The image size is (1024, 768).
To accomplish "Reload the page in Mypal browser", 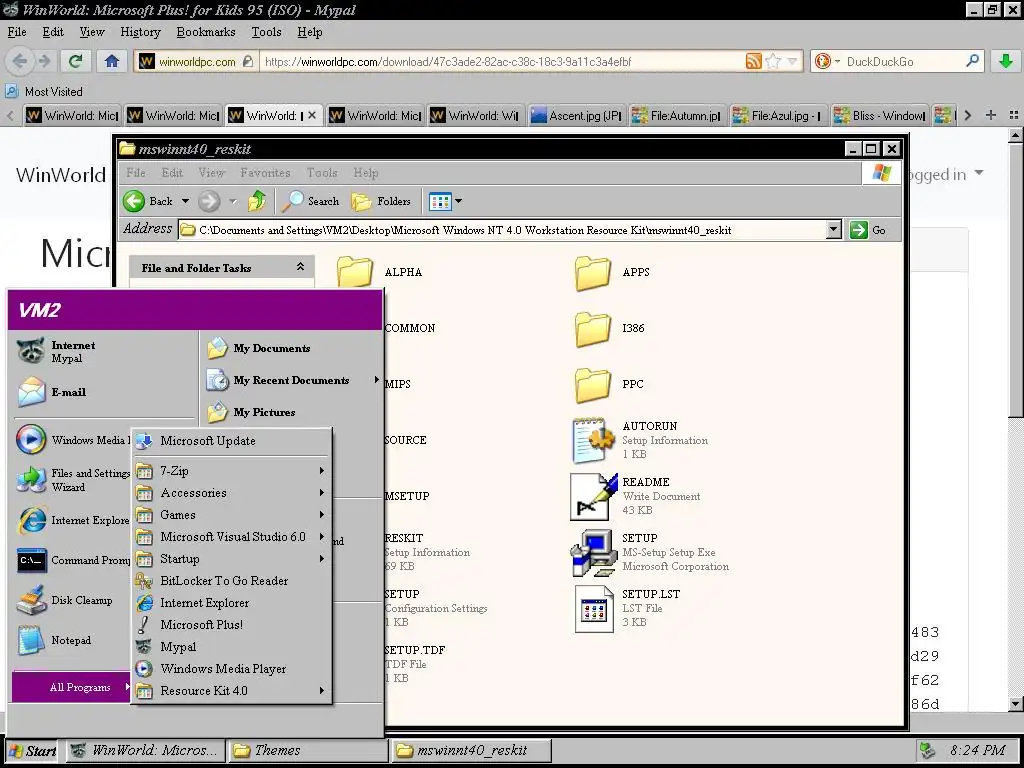I will pos(75,61).
